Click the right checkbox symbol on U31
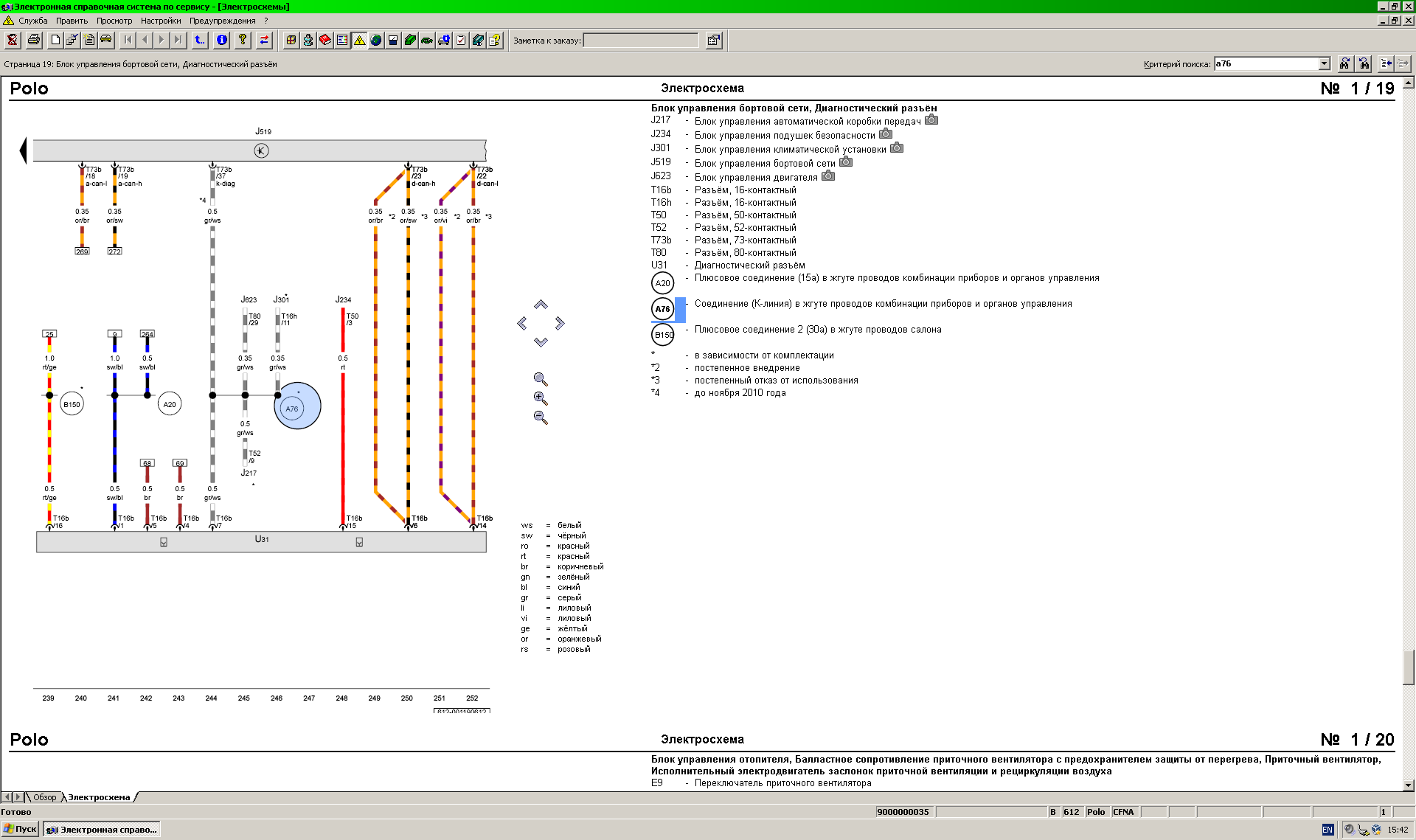1416x840 pixels. point(359,542)
